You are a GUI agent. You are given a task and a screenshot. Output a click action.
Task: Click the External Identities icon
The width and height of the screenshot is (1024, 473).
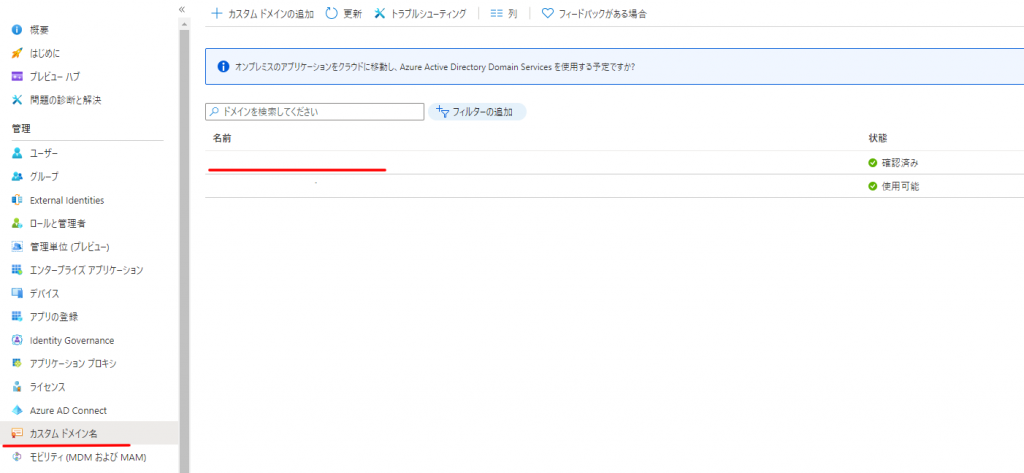point(18,200)
